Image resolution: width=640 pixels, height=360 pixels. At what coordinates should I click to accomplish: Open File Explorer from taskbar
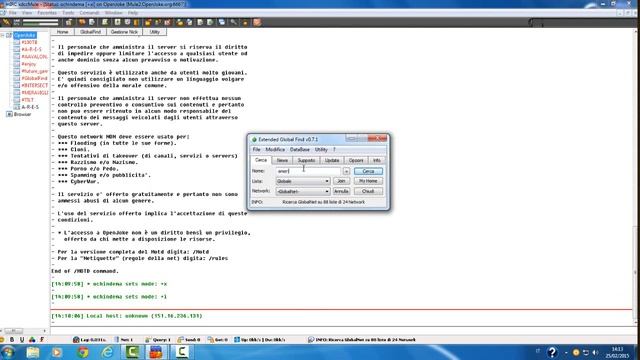[33, 352]
